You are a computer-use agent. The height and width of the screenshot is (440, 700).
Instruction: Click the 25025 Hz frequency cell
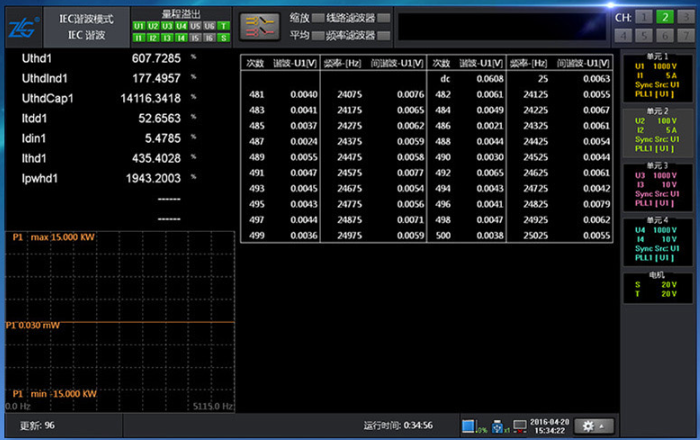(x=535, y=236)
